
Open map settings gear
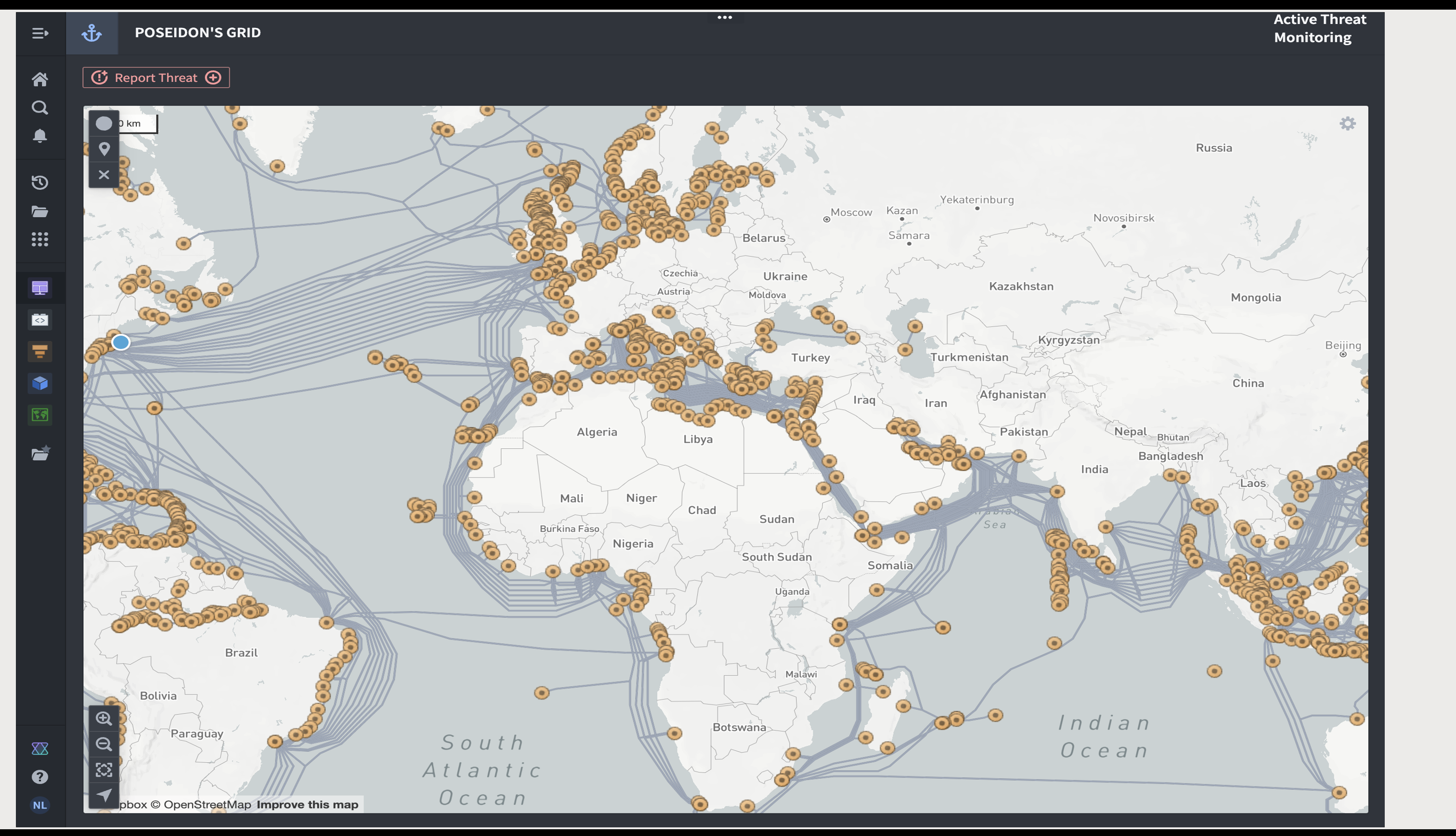[x=1347, y=123]
